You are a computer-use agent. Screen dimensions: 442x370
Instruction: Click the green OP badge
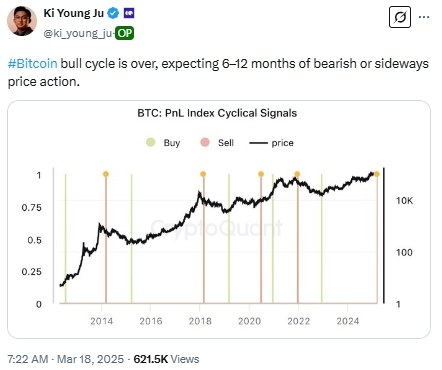point(124,33)
